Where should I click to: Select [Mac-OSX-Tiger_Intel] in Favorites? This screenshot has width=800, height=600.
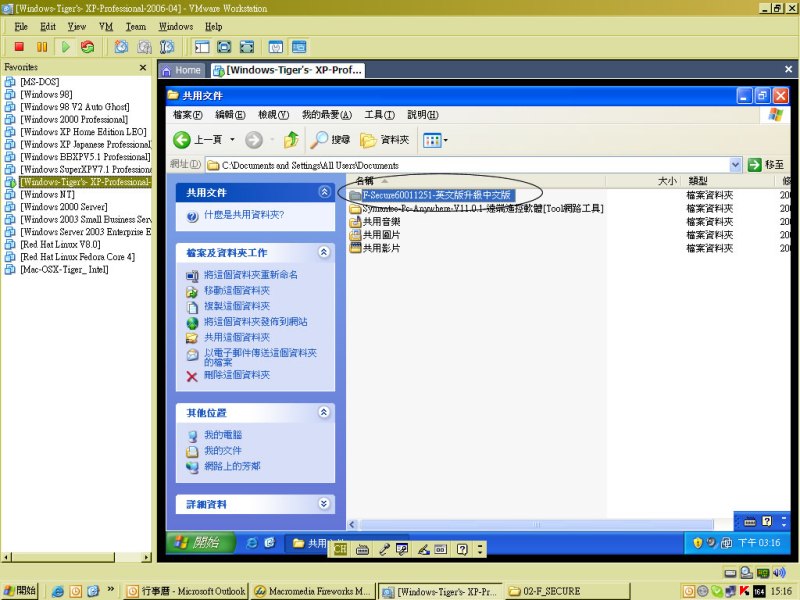click(x=64, y=269)
